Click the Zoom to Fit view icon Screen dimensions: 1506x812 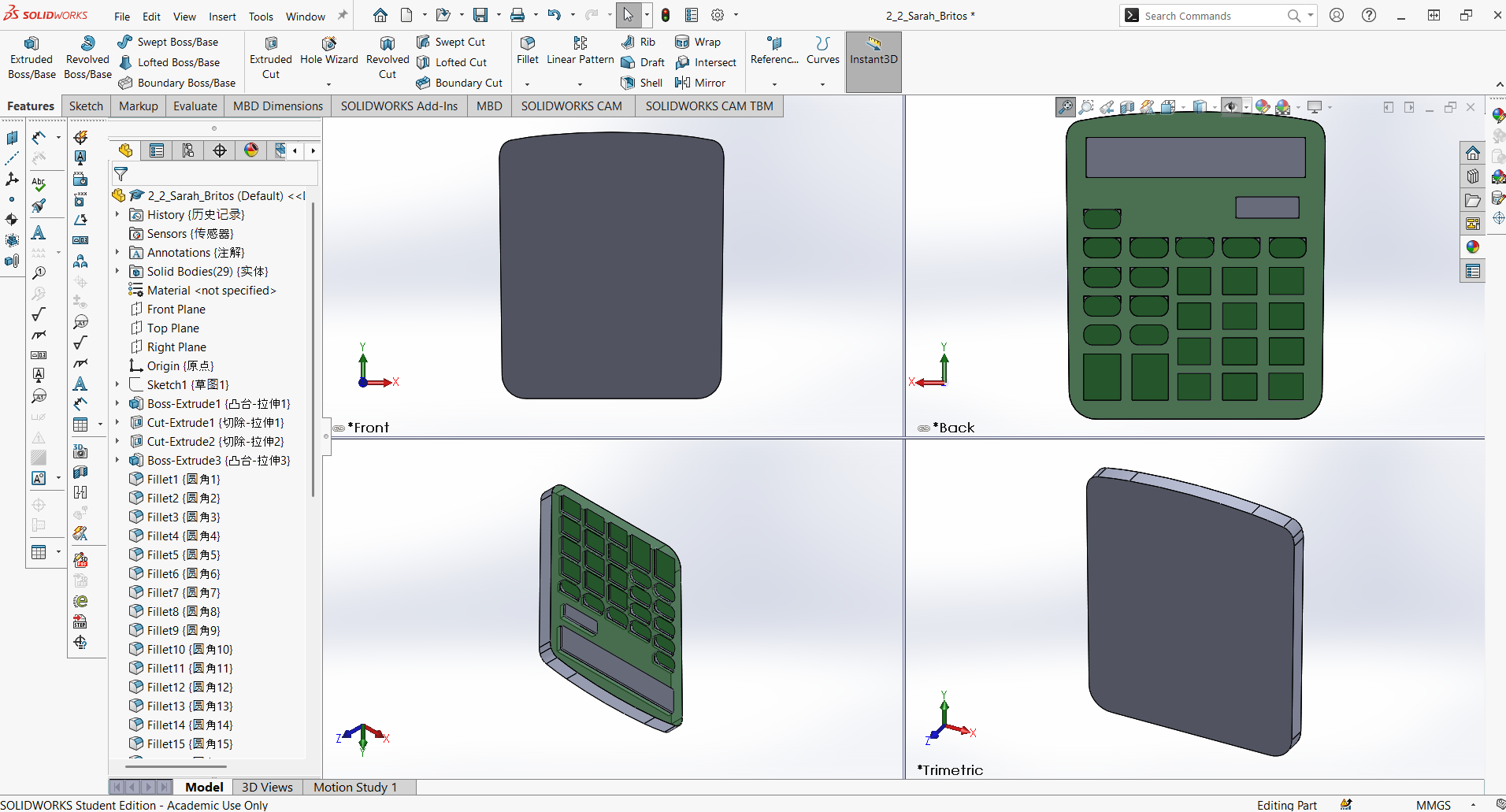click(x=1066, y=107)
